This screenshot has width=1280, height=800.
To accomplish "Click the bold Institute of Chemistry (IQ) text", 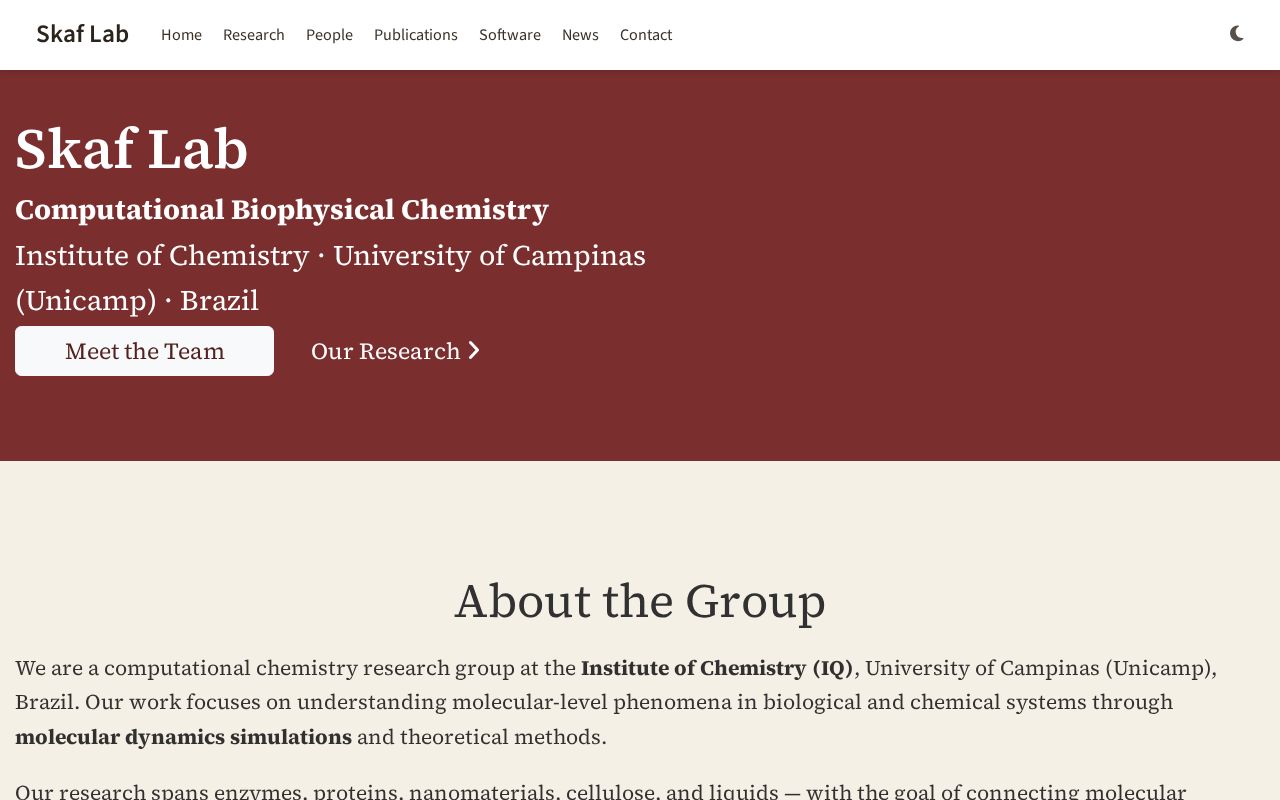I will coord(717,667).
